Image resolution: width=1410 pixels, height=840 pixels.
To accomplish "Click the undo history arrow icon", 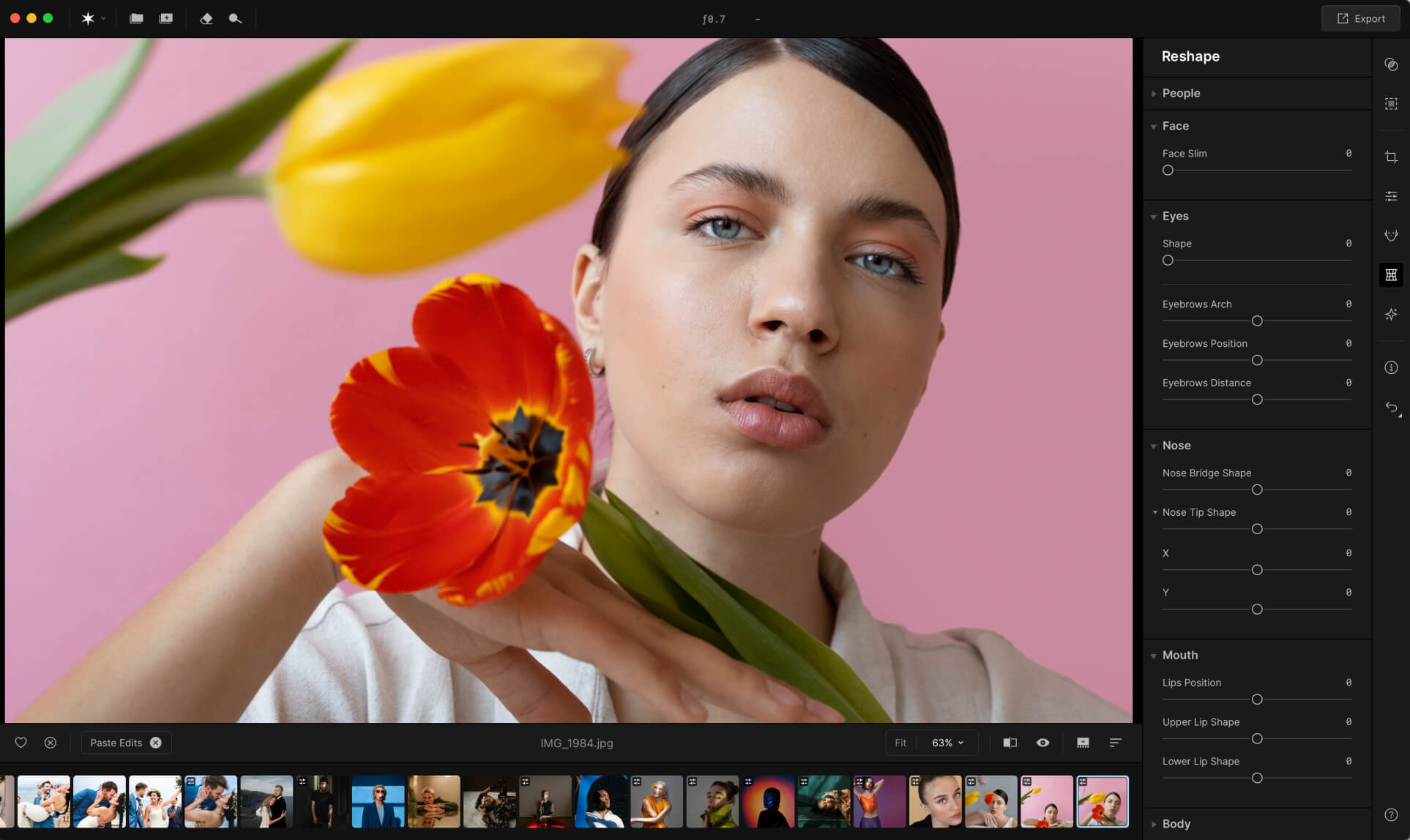I will [1392, 408].
